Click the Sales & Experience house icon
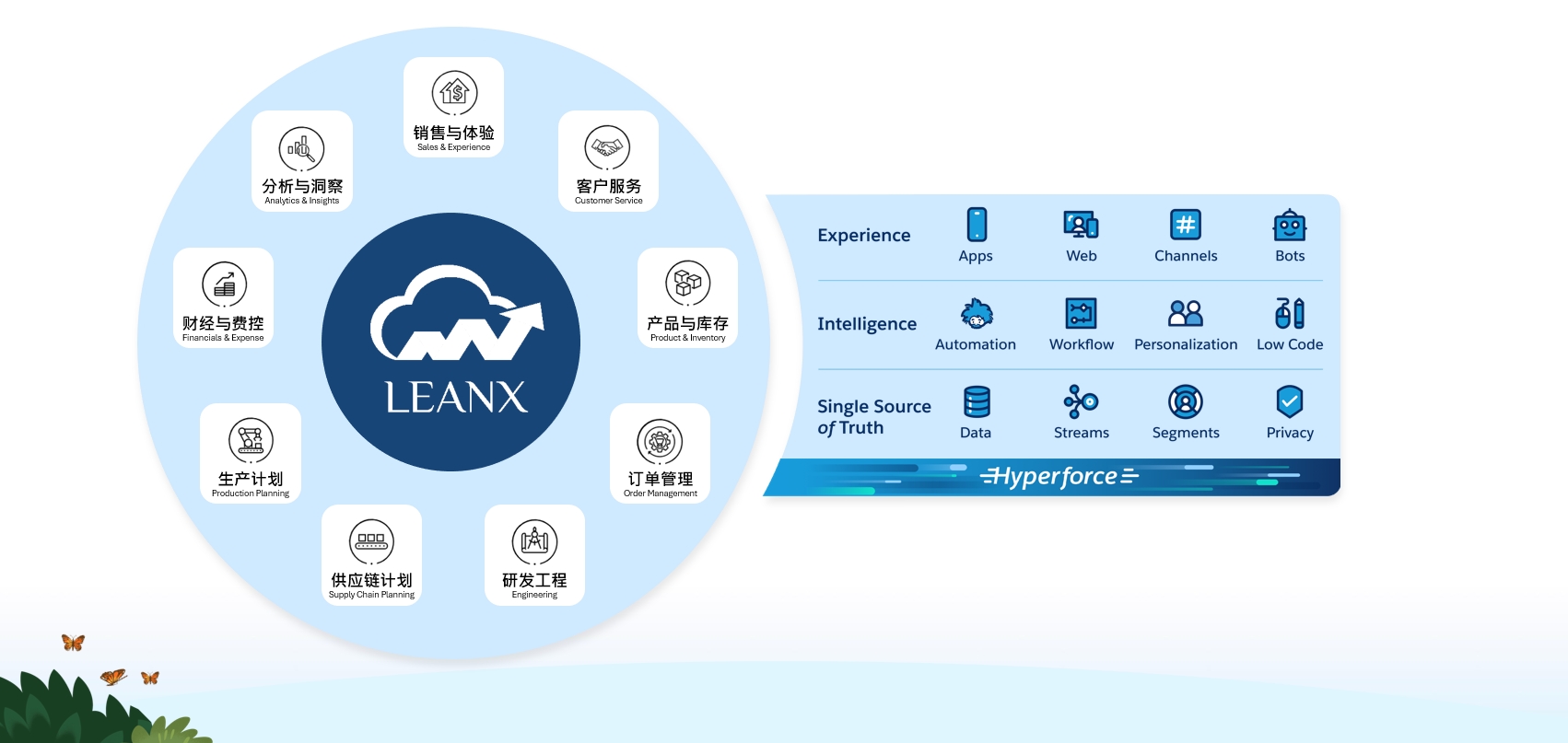 [x=454, y=93]
